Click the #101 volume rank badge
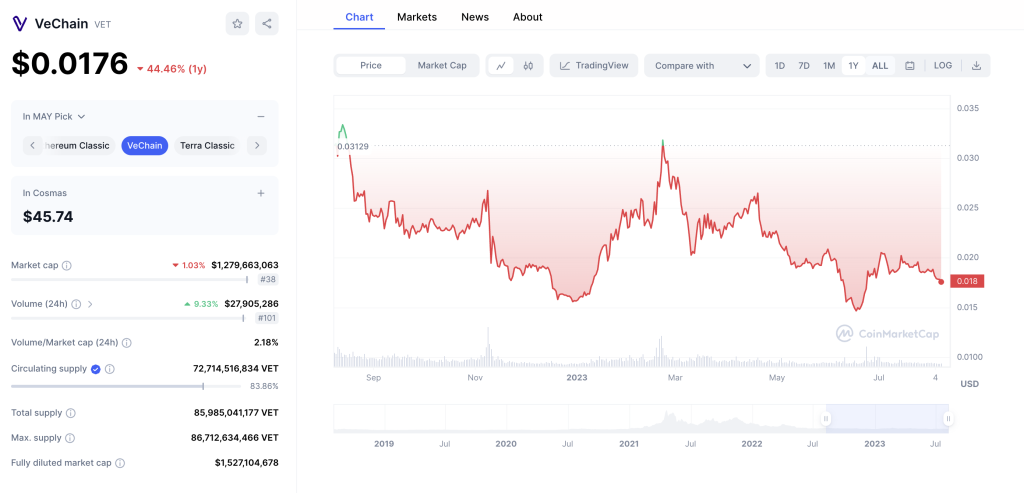The image size is (1024, 493). [266, 318]
